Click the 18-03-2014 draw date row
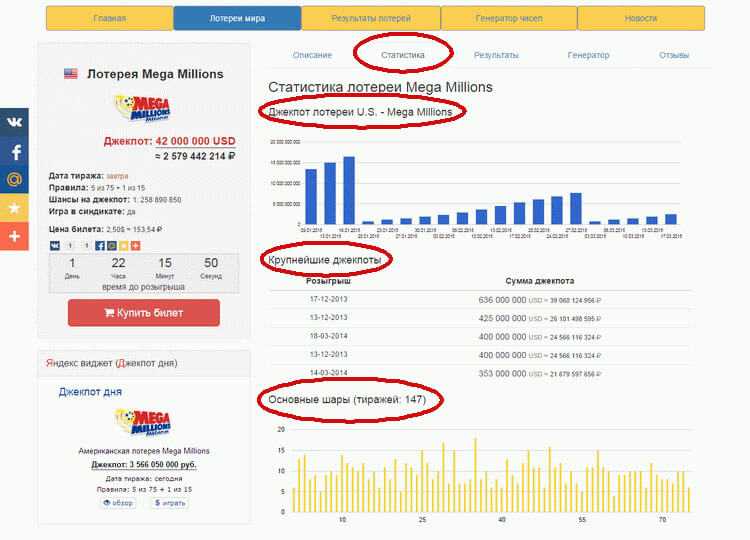The width and height of the screenshot is (750, 540). (328, 336)
